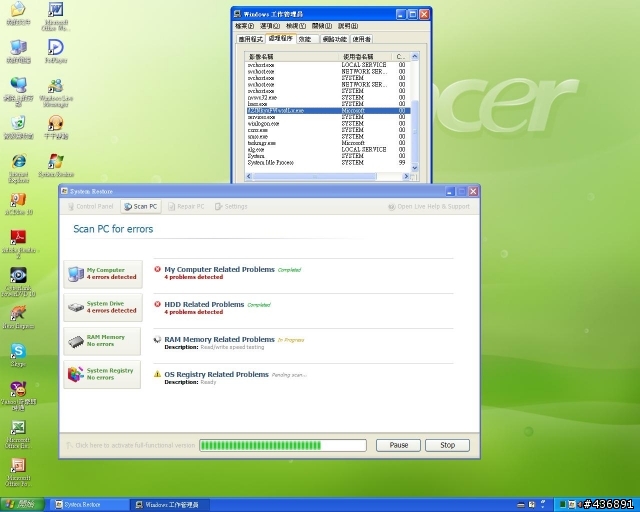Viewport: 640px width, 512px height.
Task: Open the Recycle Bin desktop icon
Action: pos(18,127)
